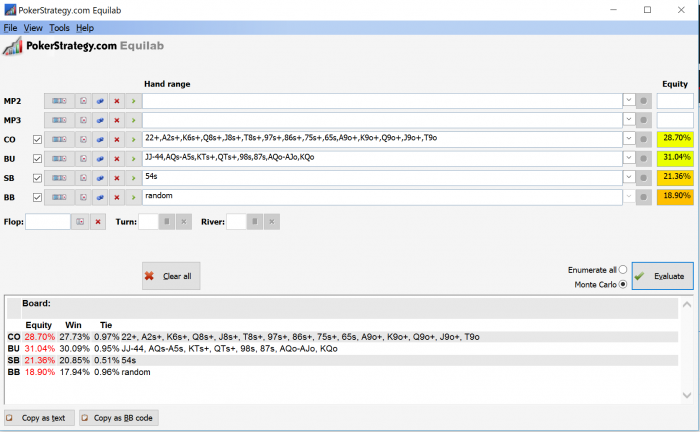700x432 pixels.
Task: Clear MP2 row with red X
Action: pyautogui.click(x=117, y=101)
